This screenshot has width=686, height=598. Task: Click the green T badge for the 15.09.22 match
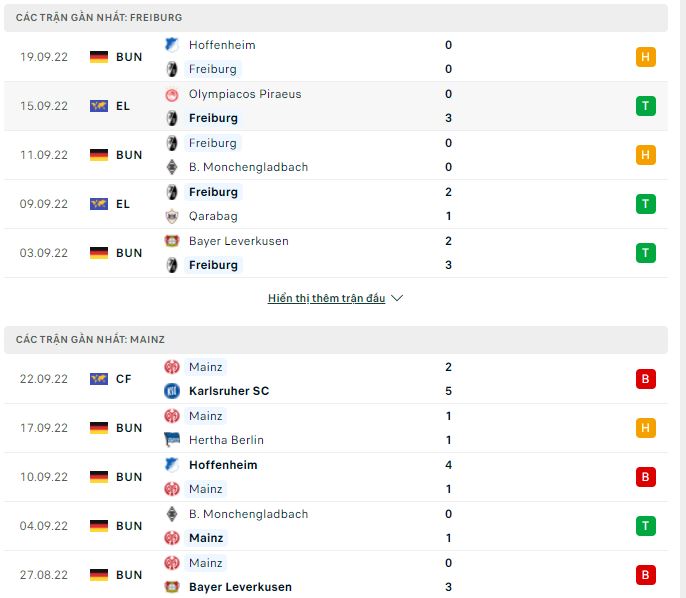click(x=645, y=106)
